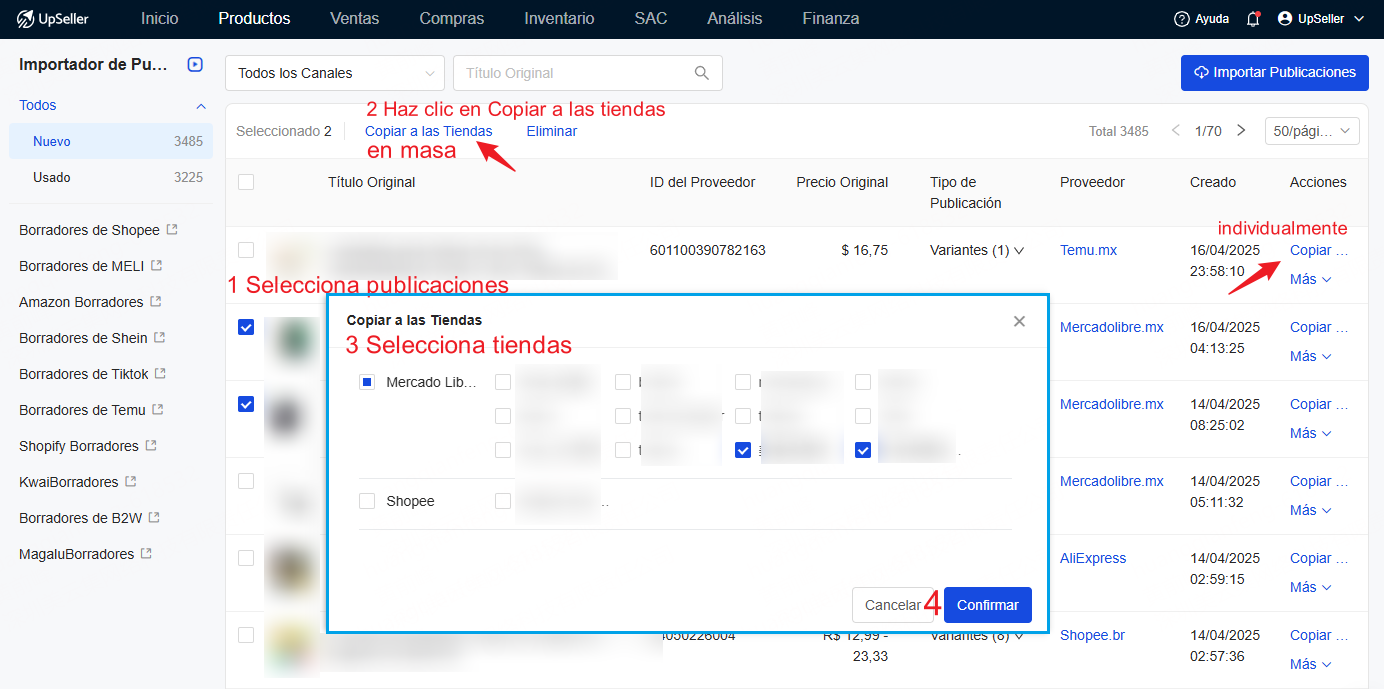Screen dimensions: 1384x689
Task: Uncheck the row created 14/04/2025 08:25:02
Action: point(246,404)
